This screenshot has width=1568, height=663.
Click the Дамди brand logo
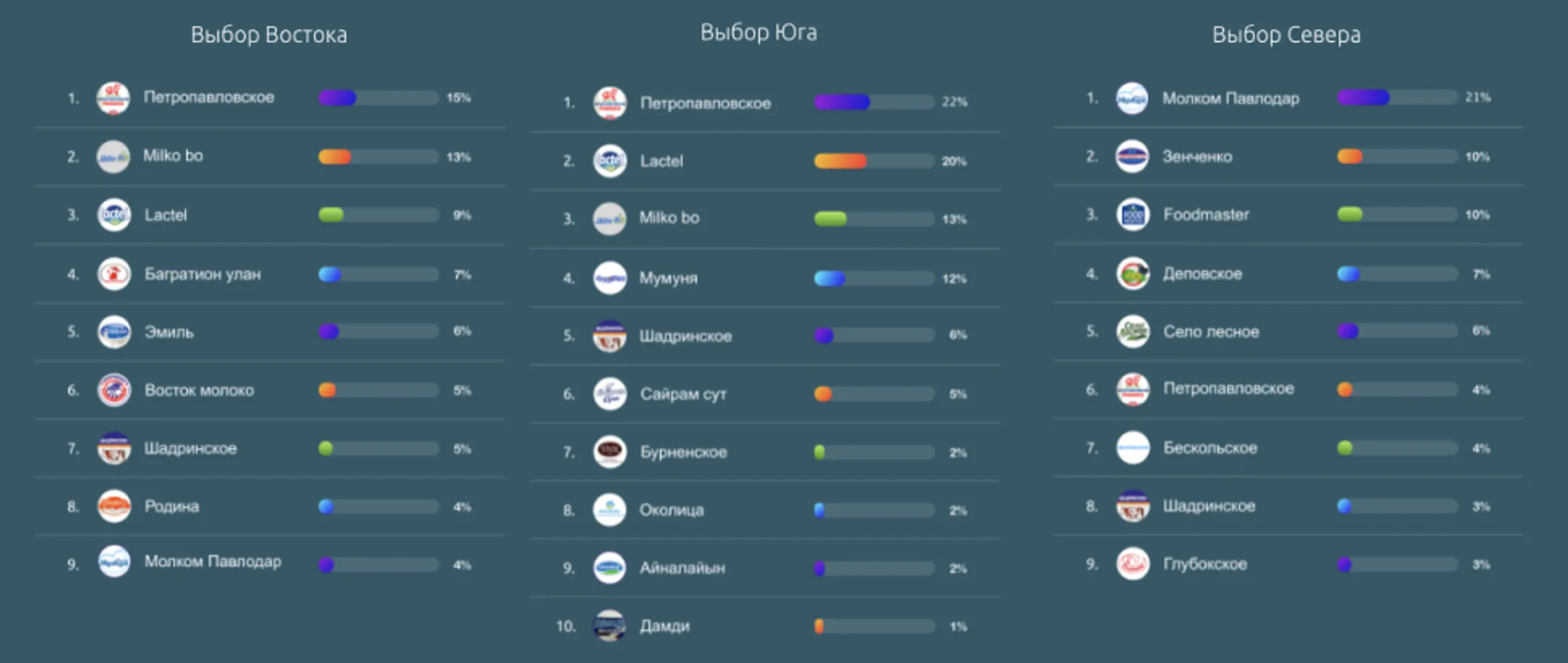click(x=609, y=625)
